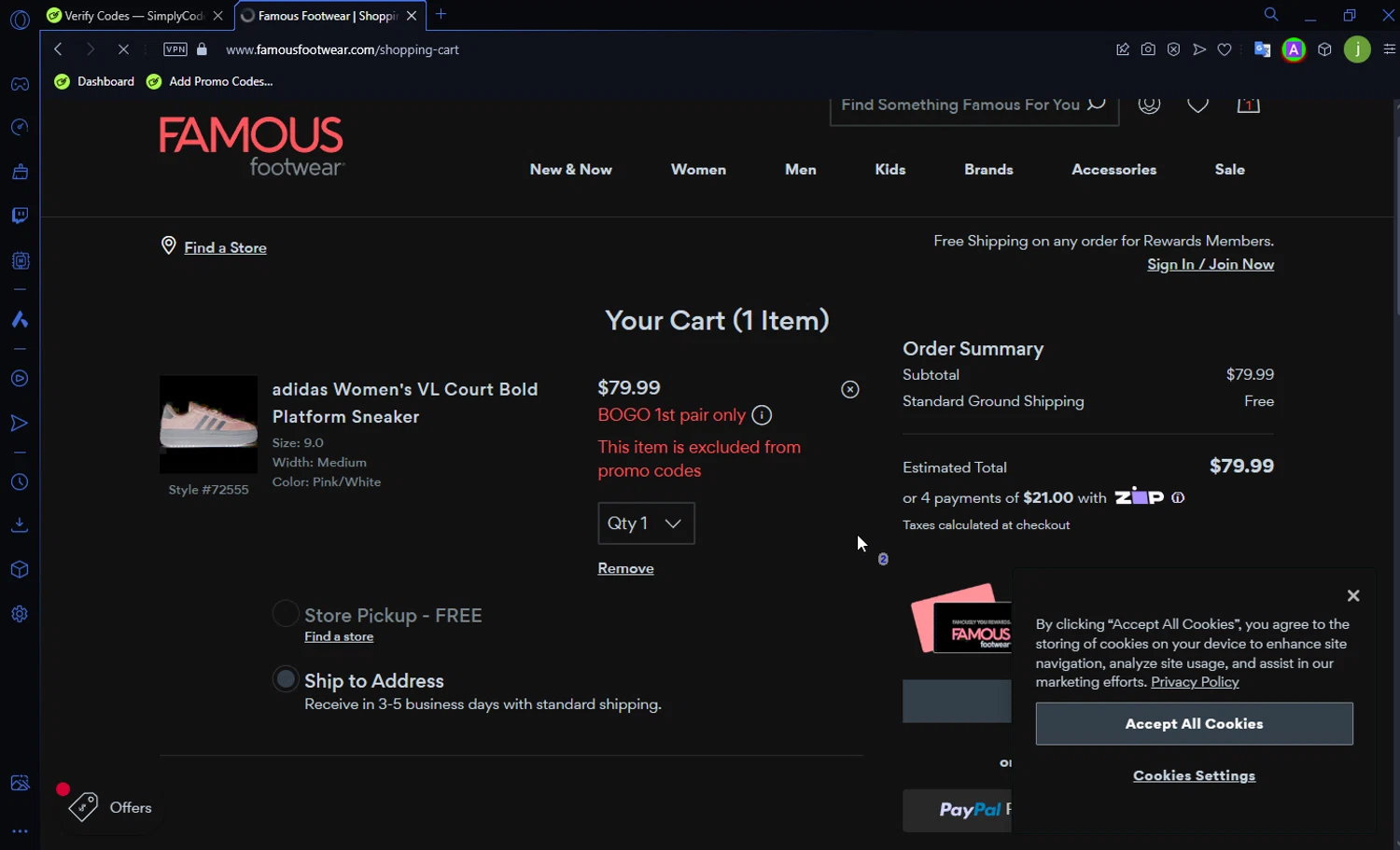Open a new browser tab

point(441,14)
